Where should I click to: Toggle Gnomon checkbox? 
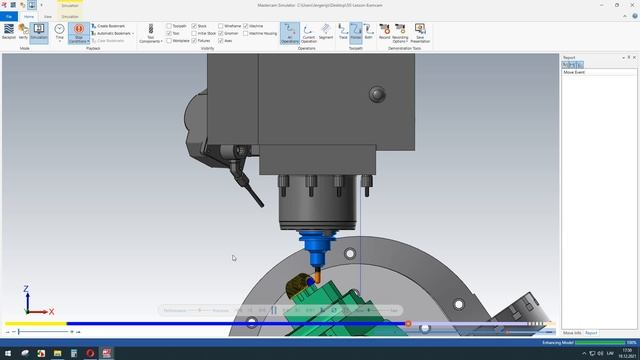pyautogui.click(x=220, y=33)
